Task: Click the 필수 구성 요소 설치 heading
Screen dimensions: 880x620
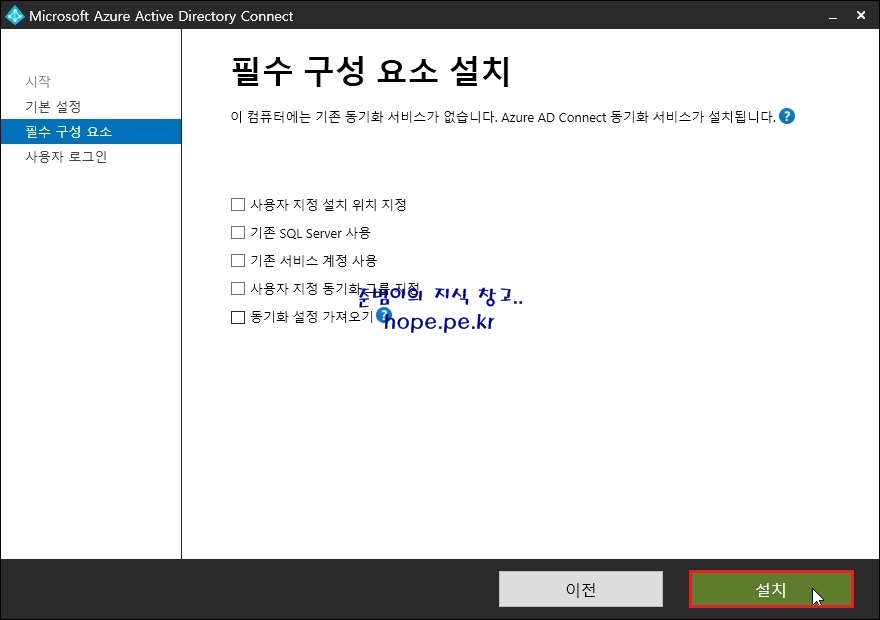Action: (371, 71)
